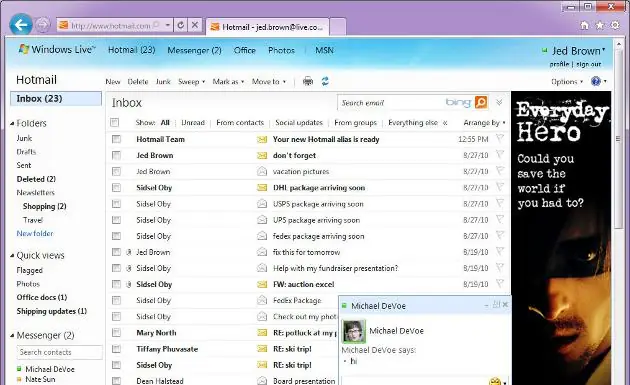Stop loading with the address bar X icon
630x385 pixels.
[195, 25]
